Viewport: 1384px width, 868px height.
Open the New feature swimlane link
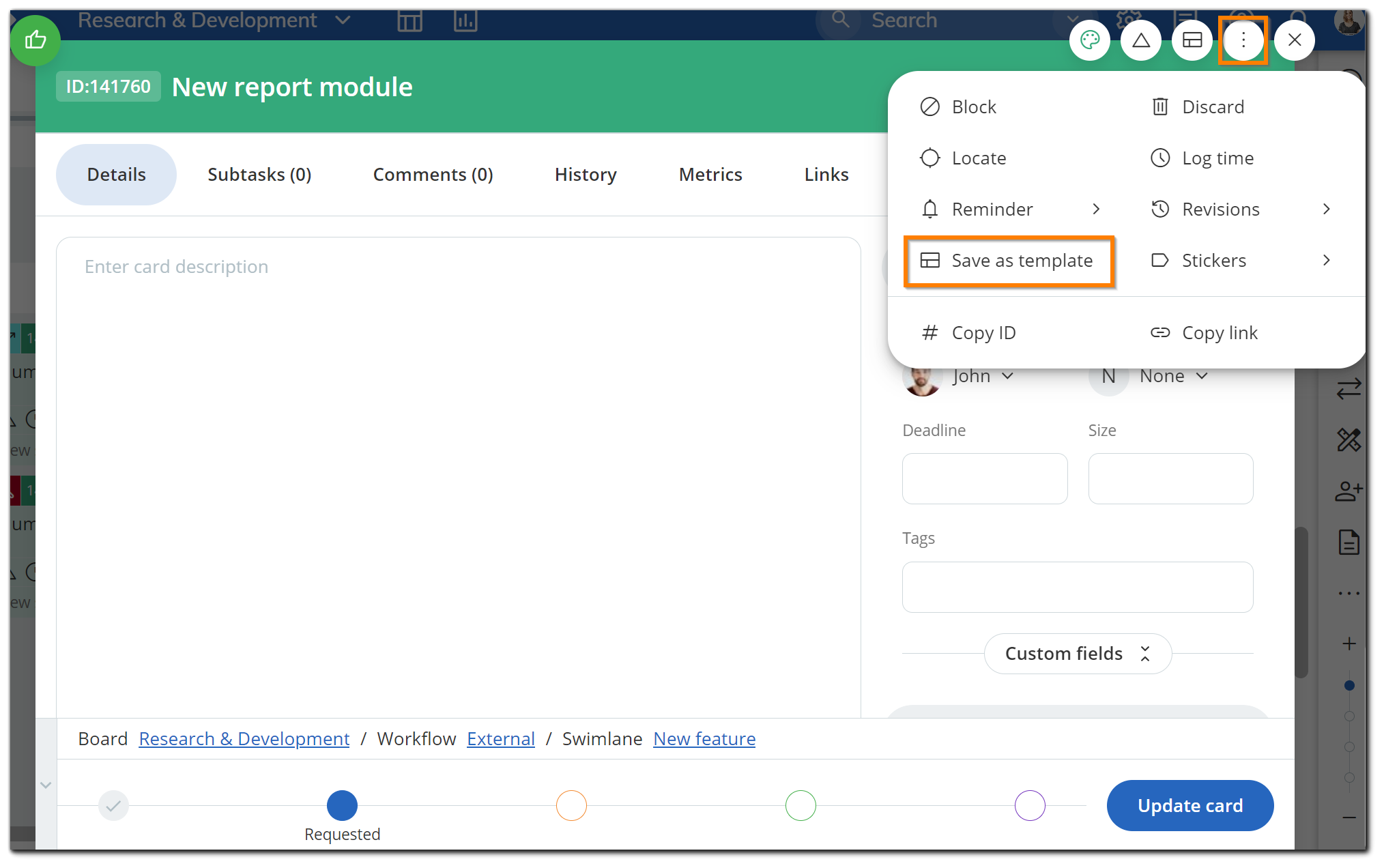(x=704, y=738)
